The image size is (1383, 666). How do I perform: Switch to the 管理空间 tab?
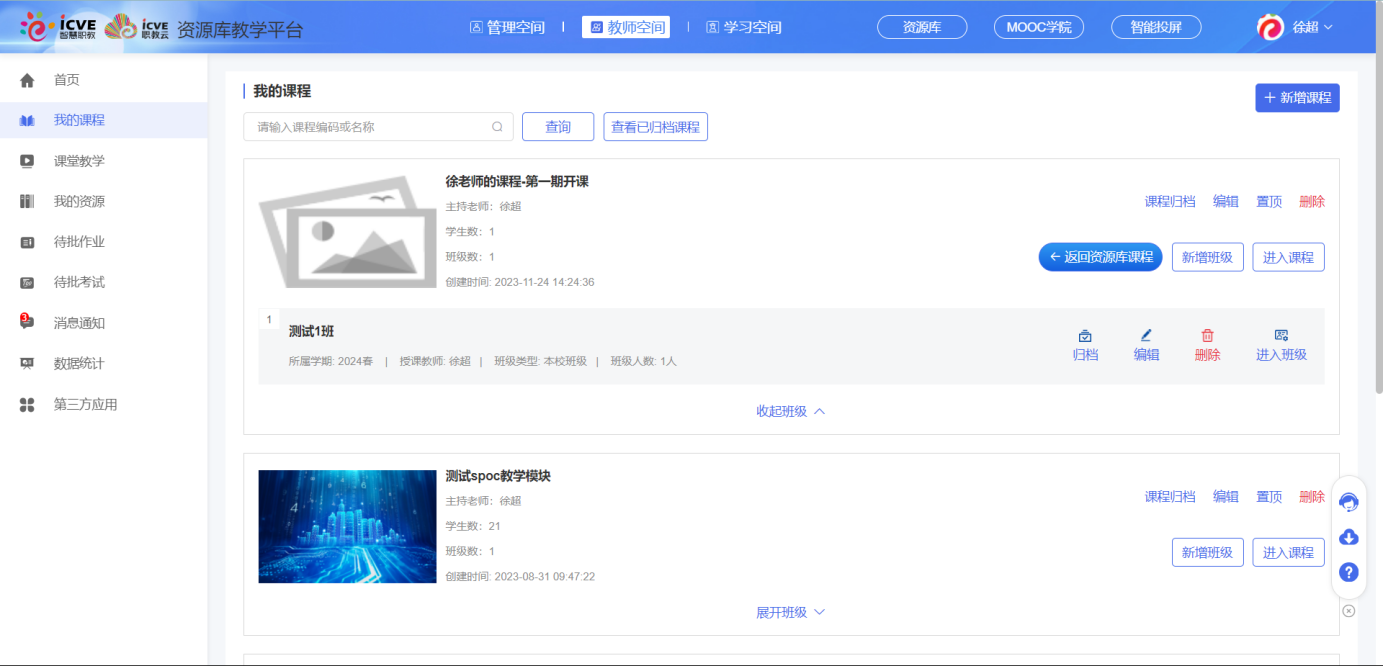click(x=508, y=28)
